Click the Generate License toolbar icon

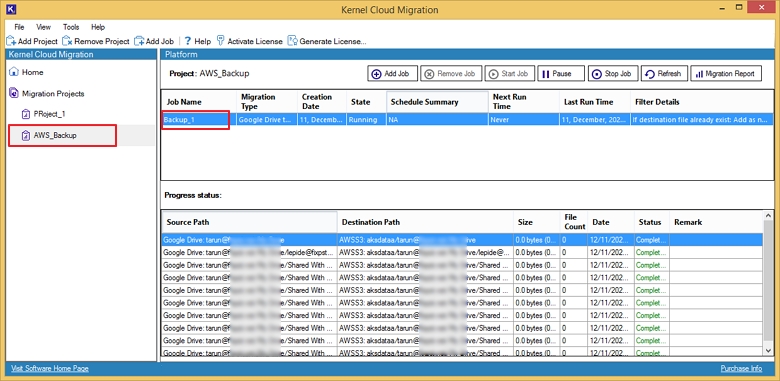coord(292,41)
